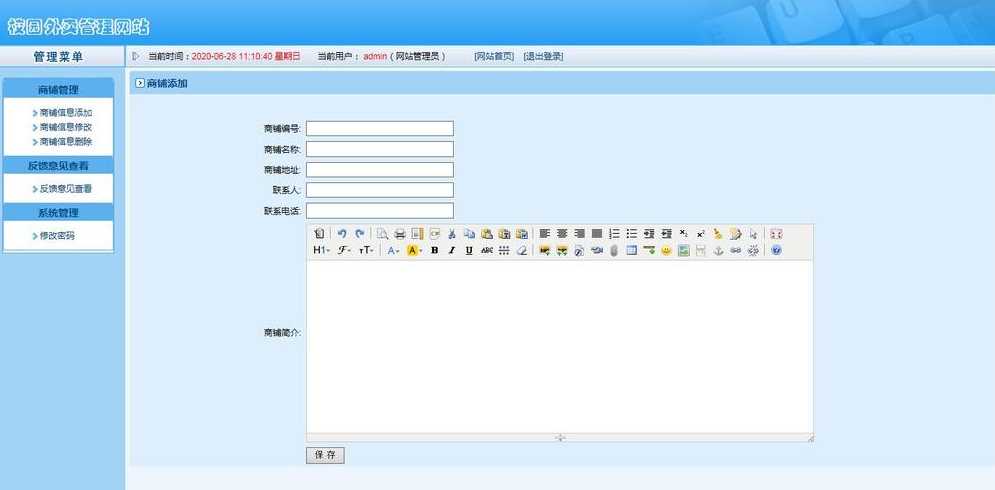Center align text in editor
The height and width of the screenshot is (490, 995).
(x=562, y=234)
